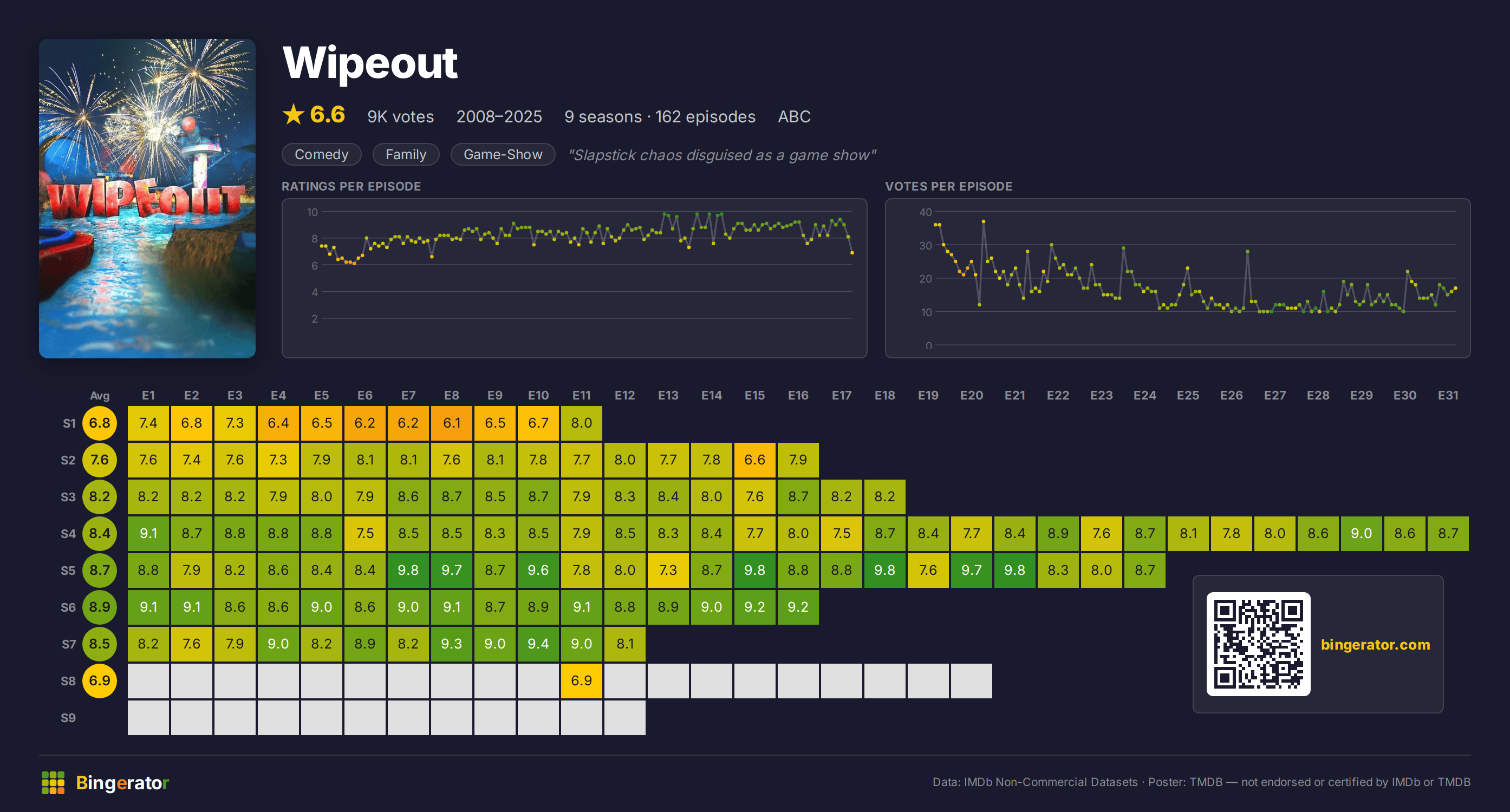Click the S9 season row label

pos(68,718)
